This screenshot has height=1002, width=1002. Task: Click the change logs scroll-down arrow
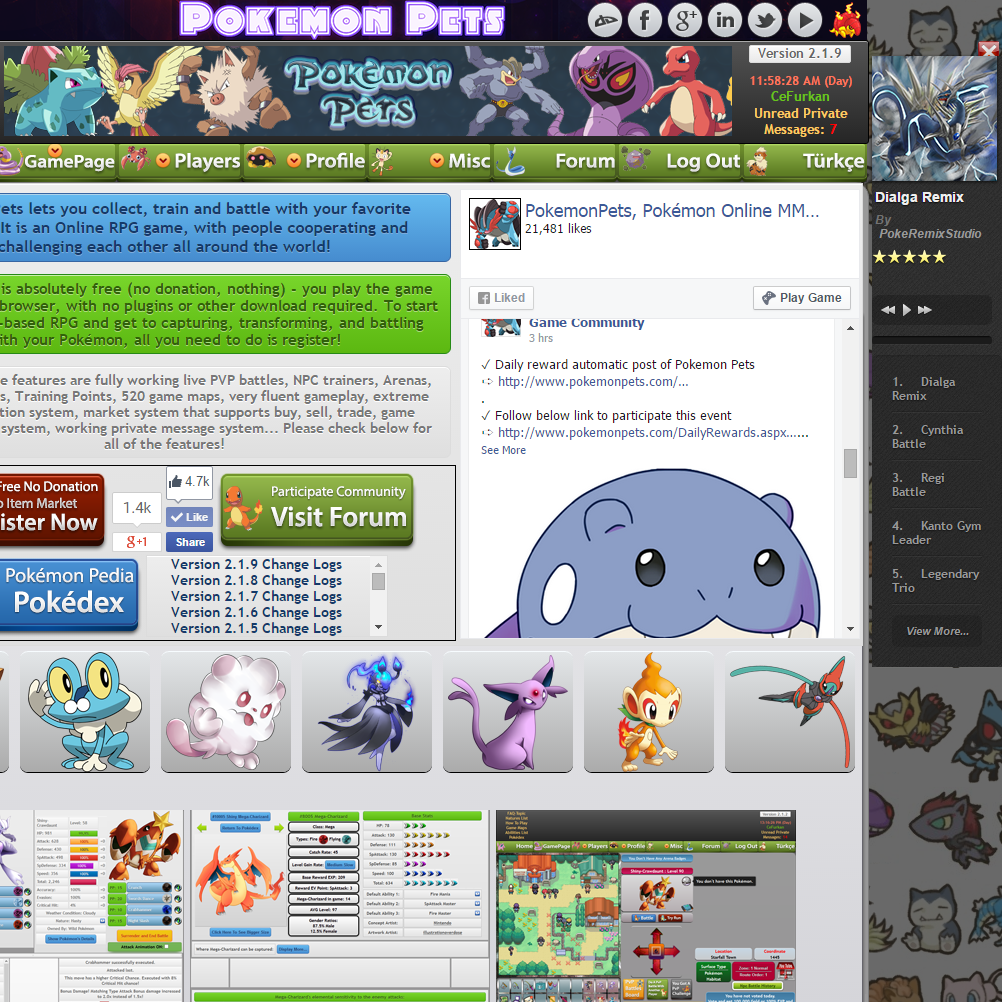[x=378, y=627]
